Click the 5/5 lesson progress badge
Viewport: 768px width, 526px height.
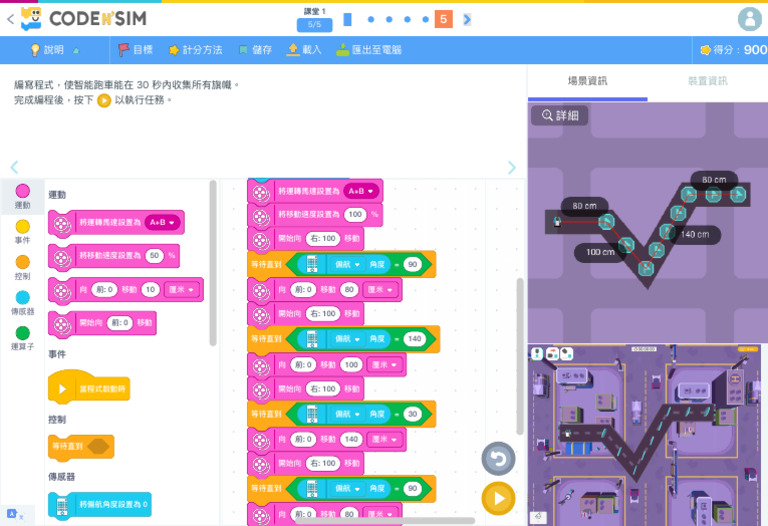(x=314, y=24)
